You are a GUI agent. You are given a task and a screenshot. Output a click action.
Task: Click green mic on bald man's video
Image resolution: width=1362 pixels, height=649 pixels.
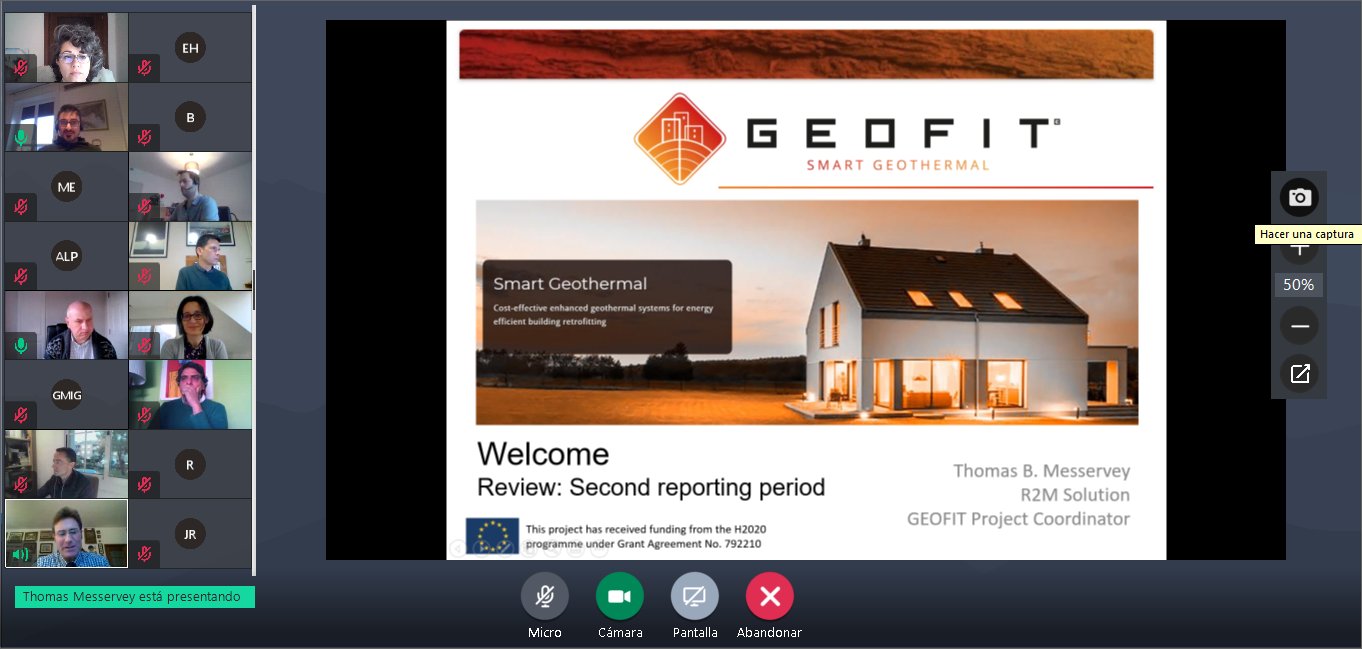coord(21,345)
